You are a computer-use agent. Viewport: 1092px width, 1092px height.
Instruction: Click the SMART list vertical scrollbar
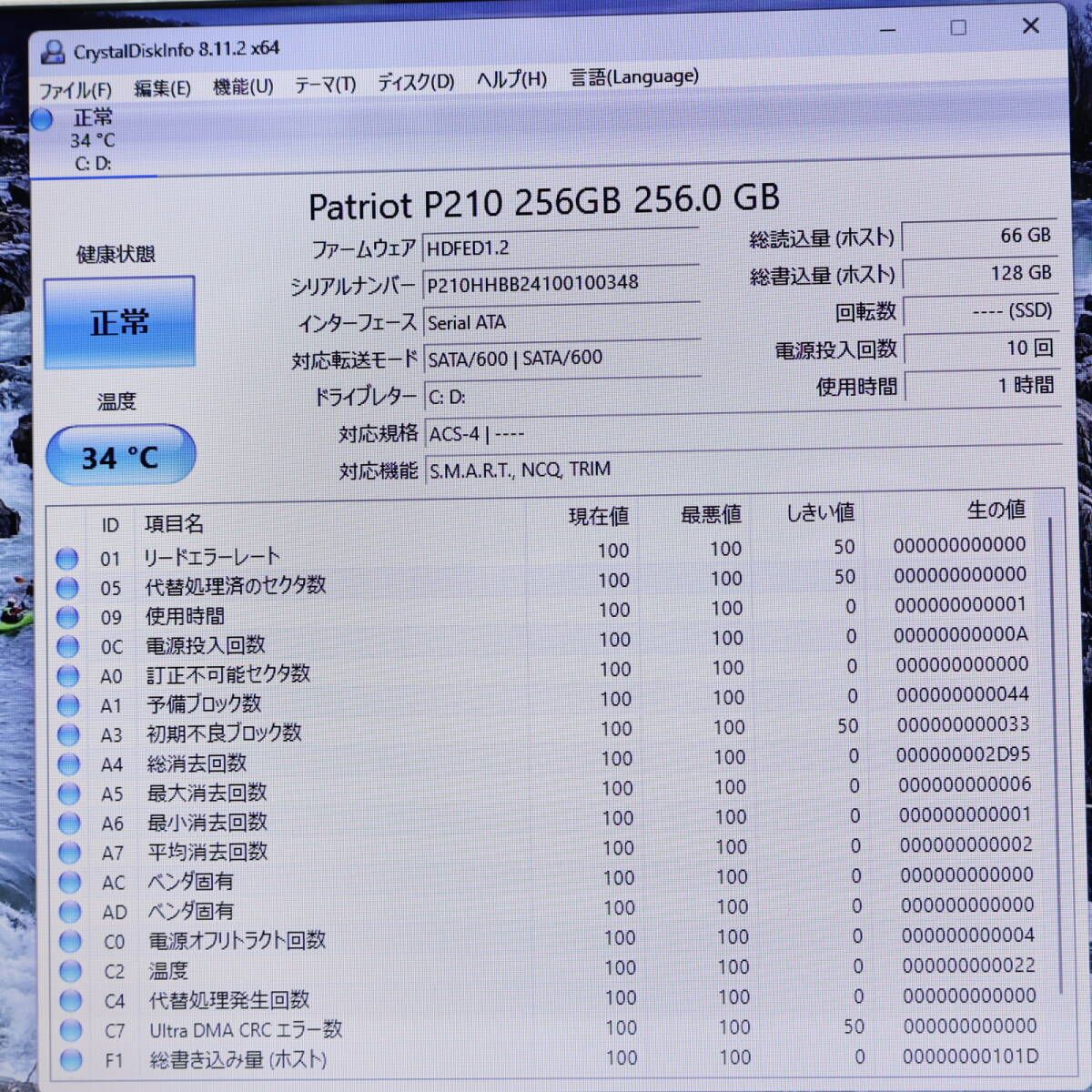click(1055, 755)
